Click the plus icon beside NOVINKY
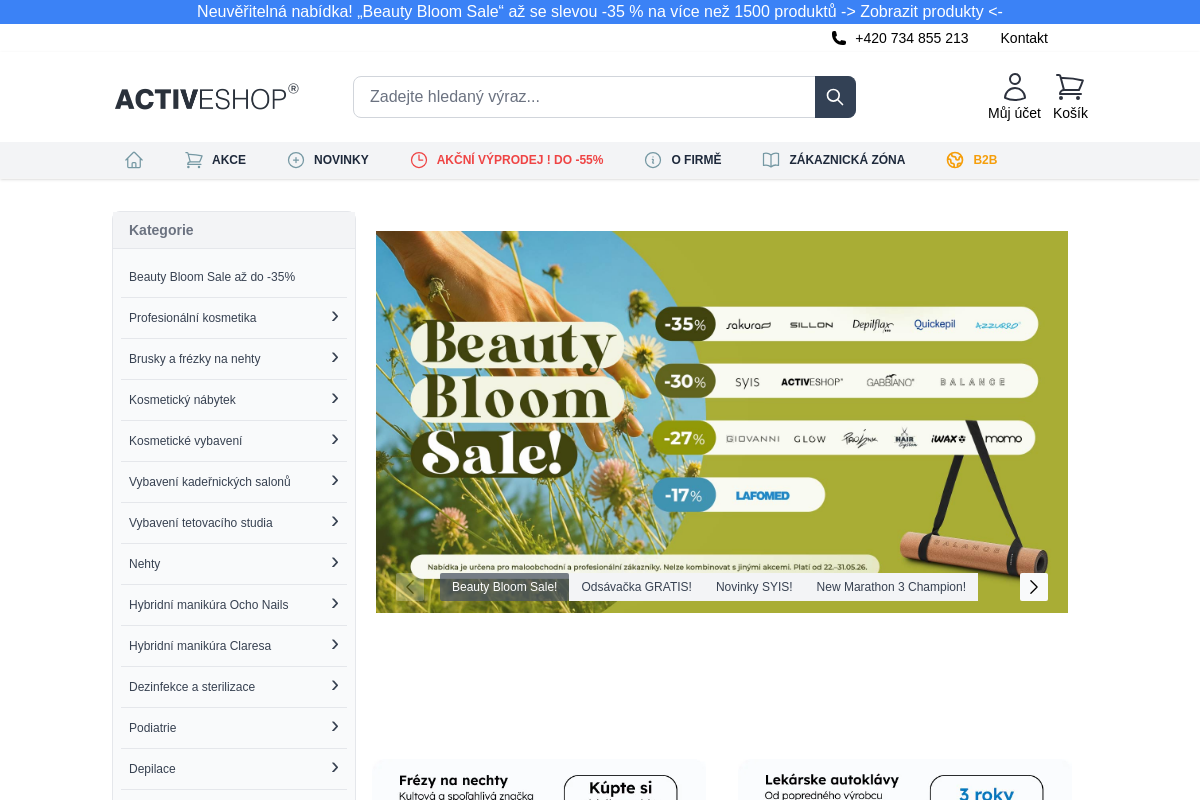This screenshot has height=800, width=1200. (x=296, y=160)
